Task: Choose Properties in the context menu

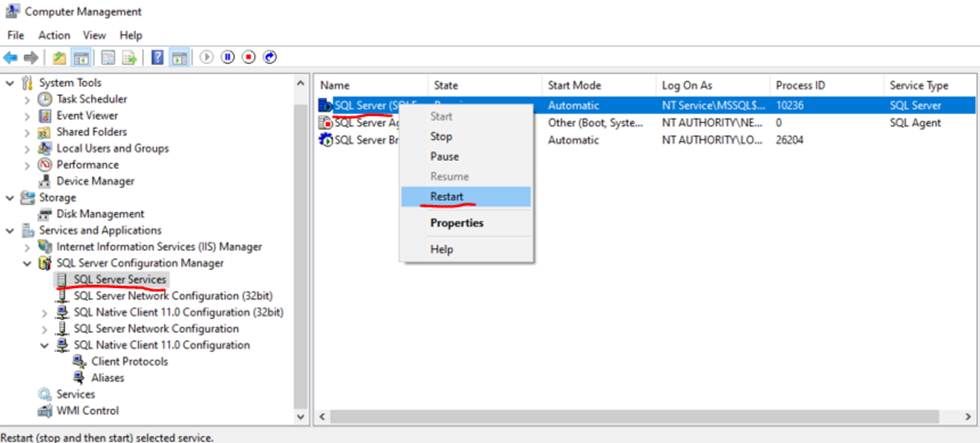Action: (466, 222)
